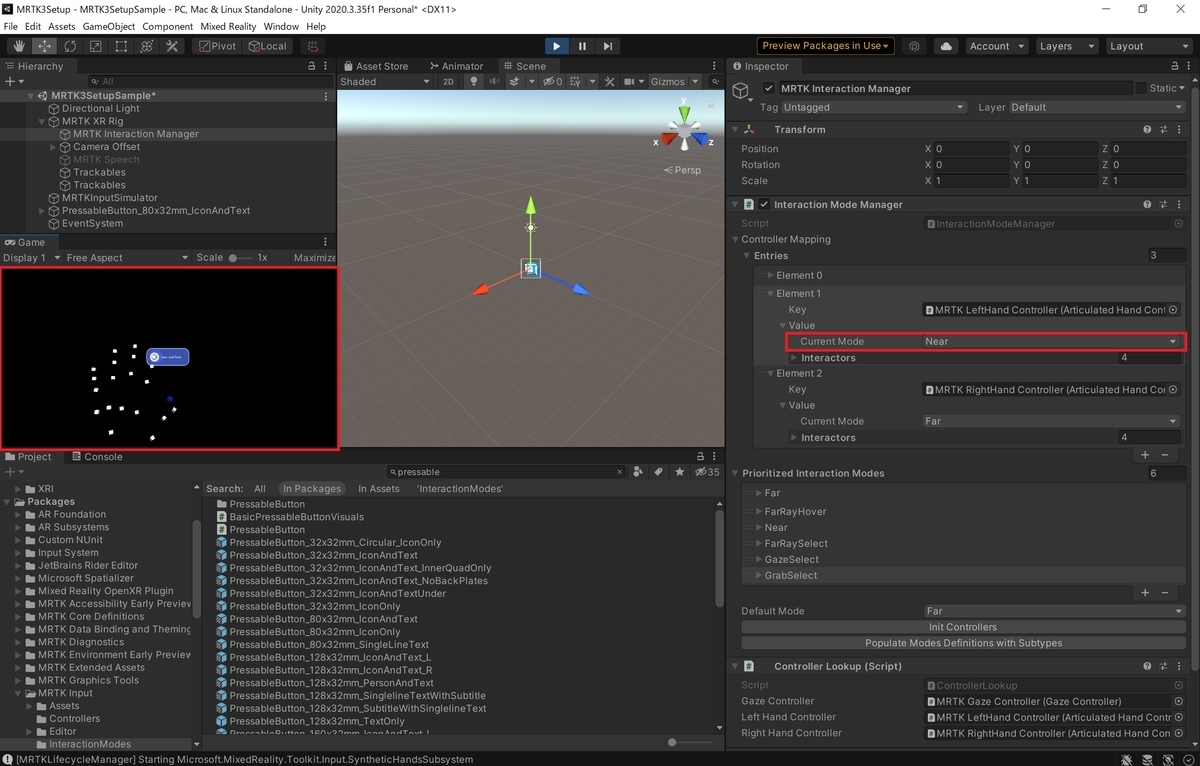Enable the Static checkbox

pyautogui.click(x=1141, y=88)
